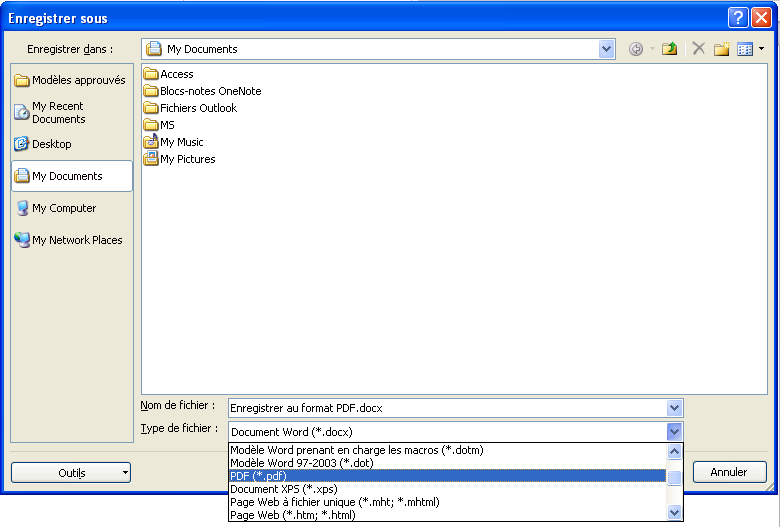Click the create new folder icon
The image size is (780, 527).
[721, 49]
